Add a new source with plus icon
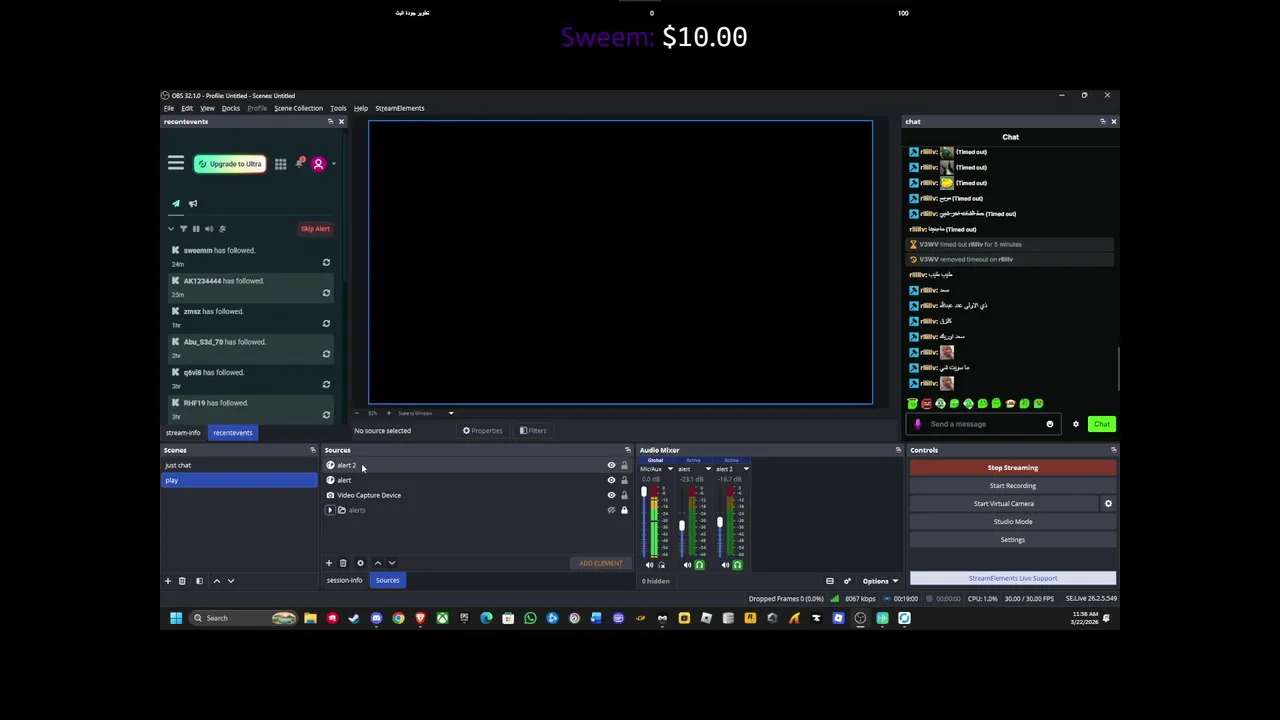Screen dimensions: 1280x720 point(328,563)
